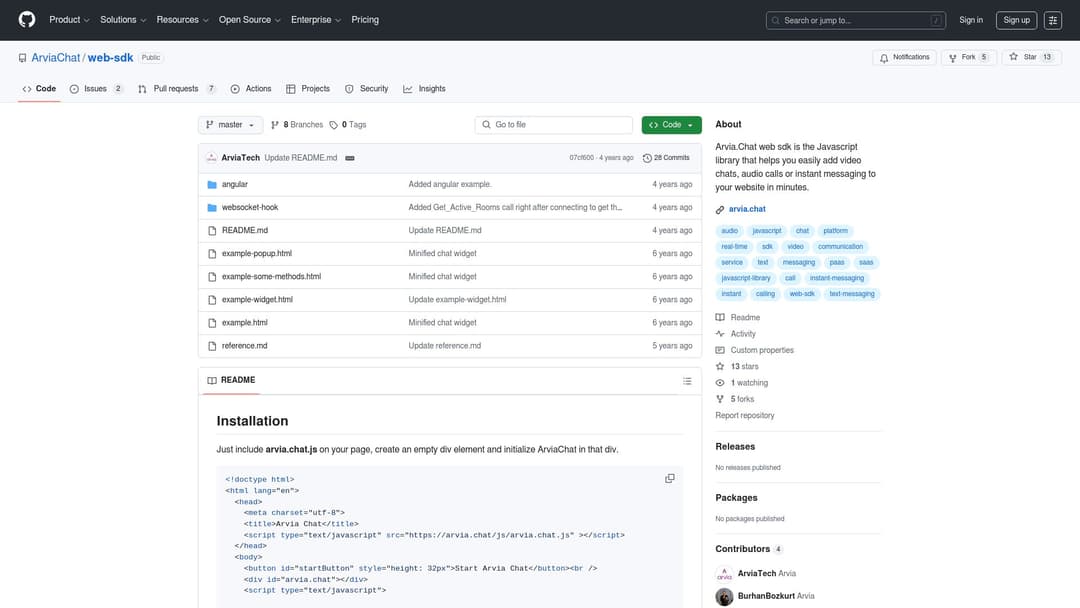Viewport: 1080px width, 608px height.
Task: Expand the Solutions menu
Action: [123, 20]
